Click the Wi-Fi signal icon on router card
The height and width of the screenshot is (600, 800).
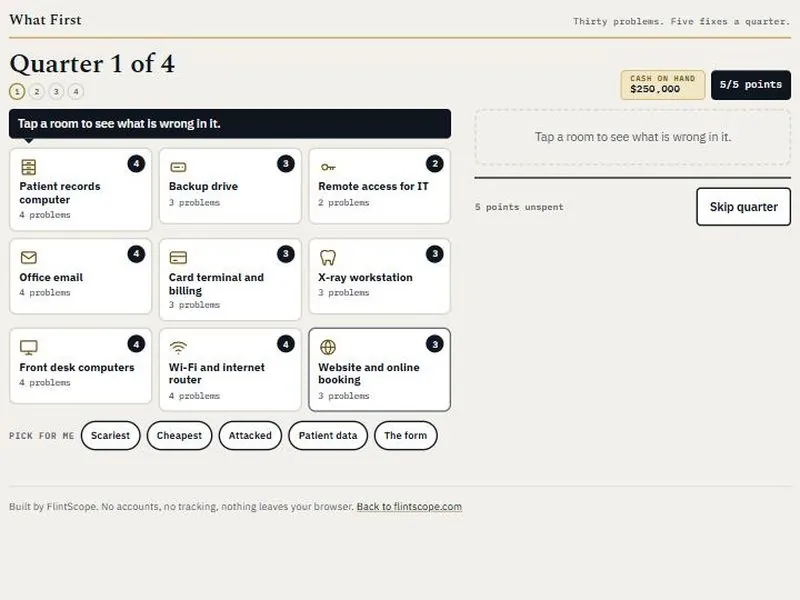[x=178, y=347]
